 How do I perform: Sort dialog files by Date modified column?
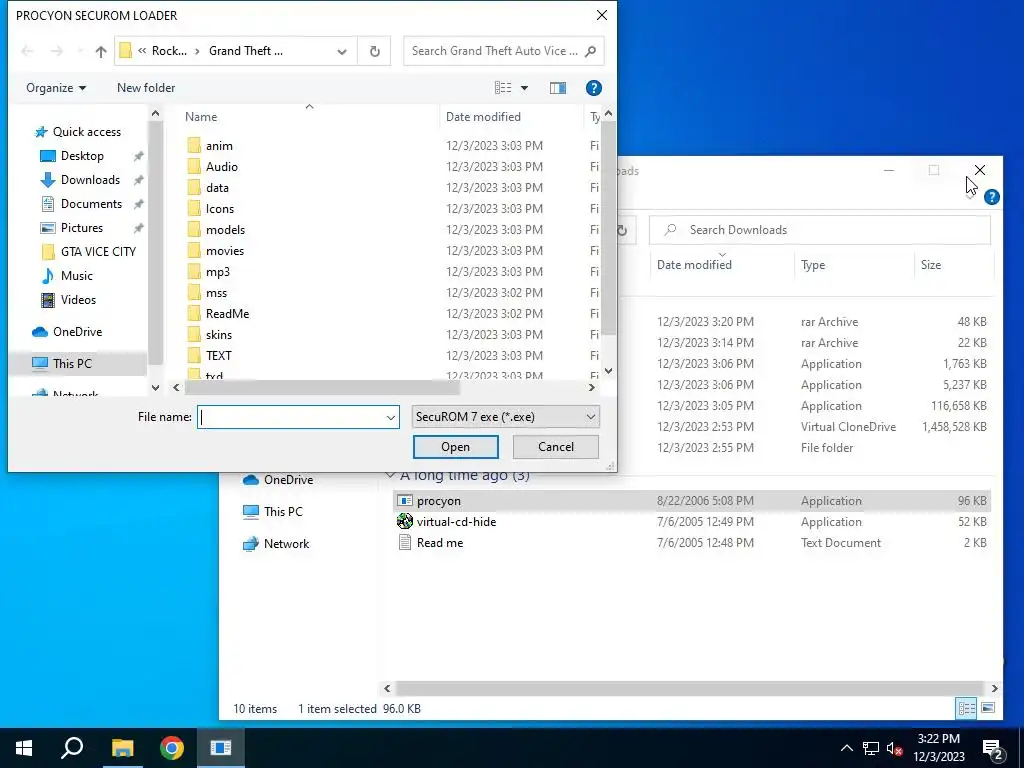point(483,117)
